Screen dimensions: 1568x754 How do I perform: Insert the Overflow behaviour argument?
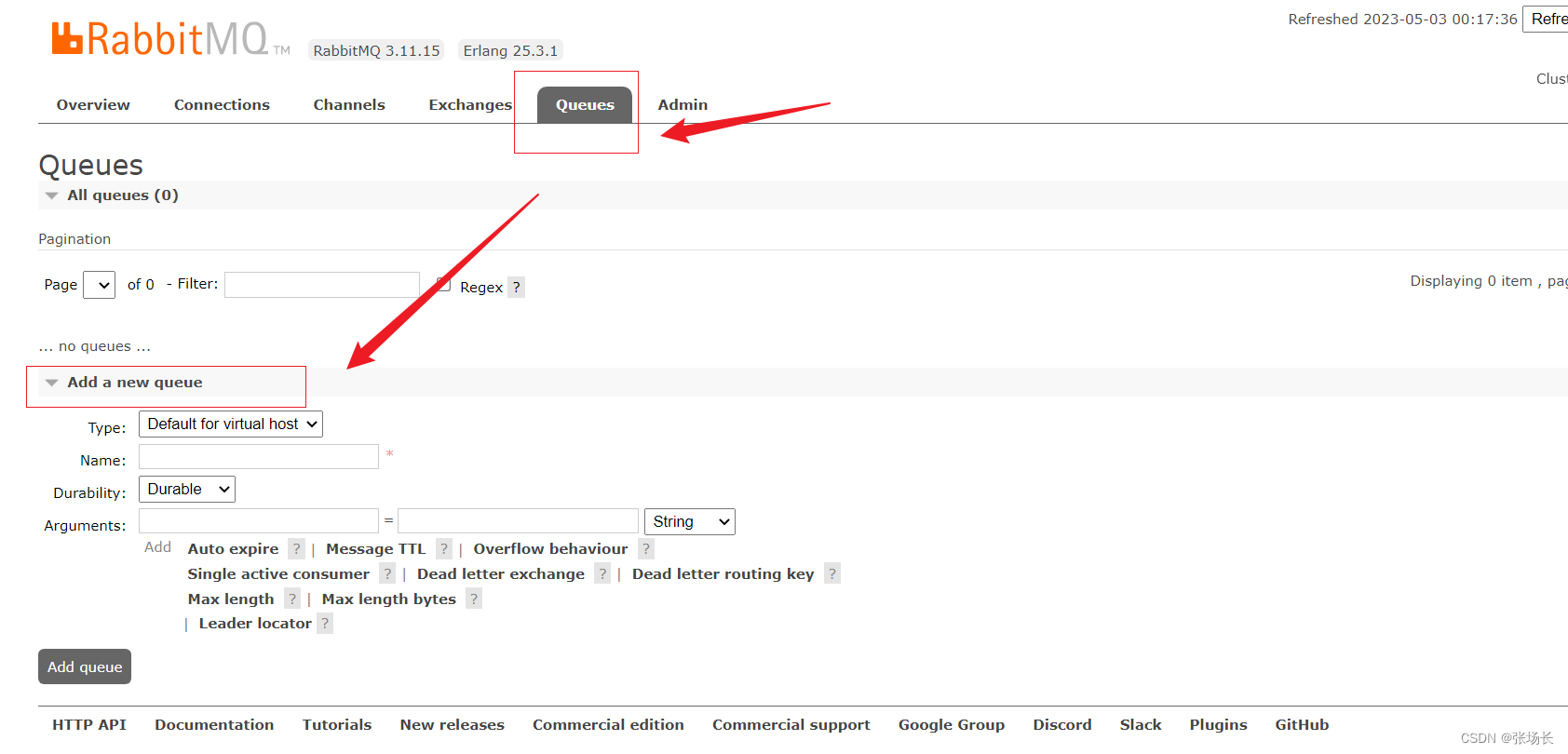(x=550, y=549)
